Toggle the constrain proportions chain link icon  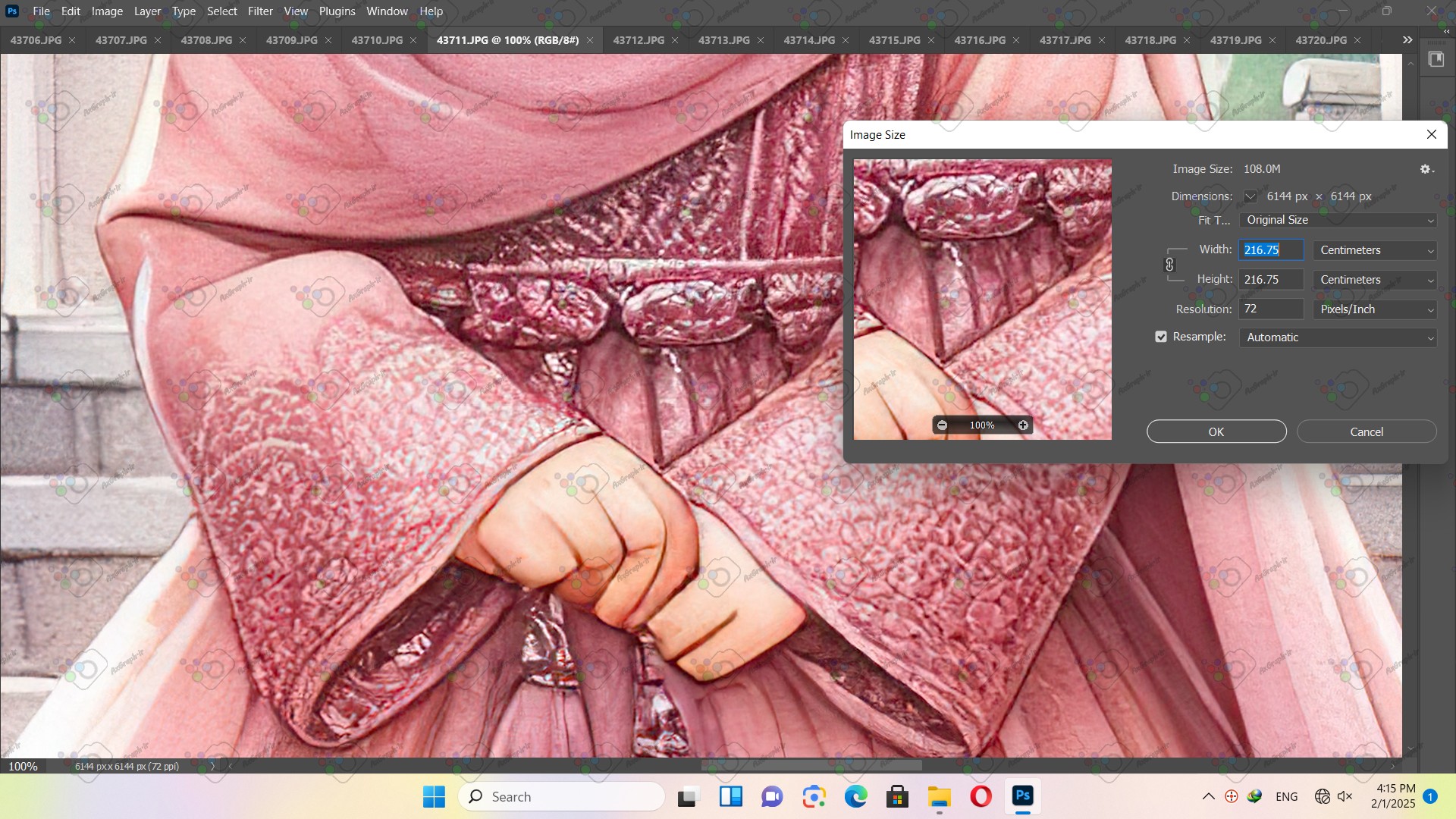pos(1169,265)
